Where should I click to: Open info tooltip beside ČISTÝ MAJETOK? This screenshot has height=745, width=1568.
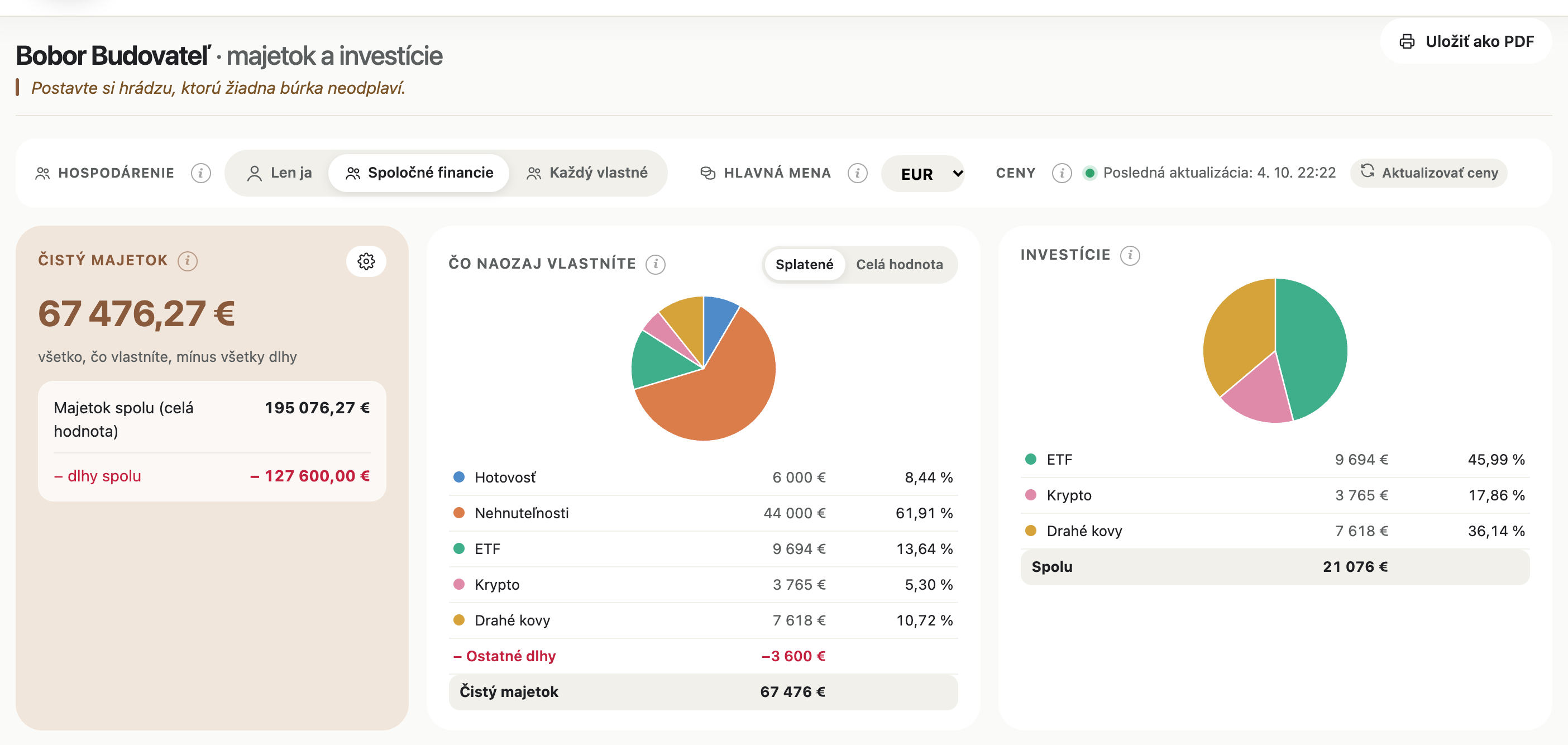(188, 260)
